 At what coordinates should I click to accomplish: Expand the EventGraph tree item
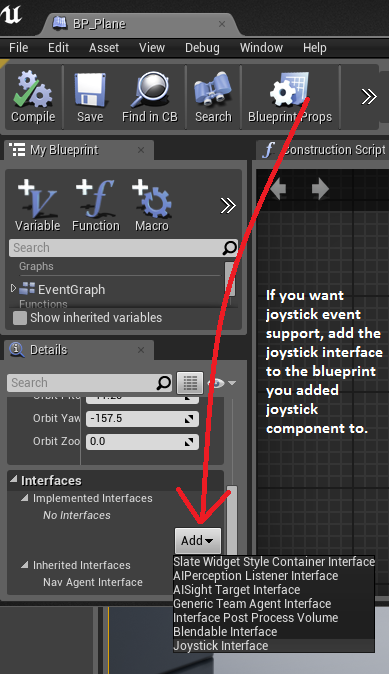pos(13,288)
